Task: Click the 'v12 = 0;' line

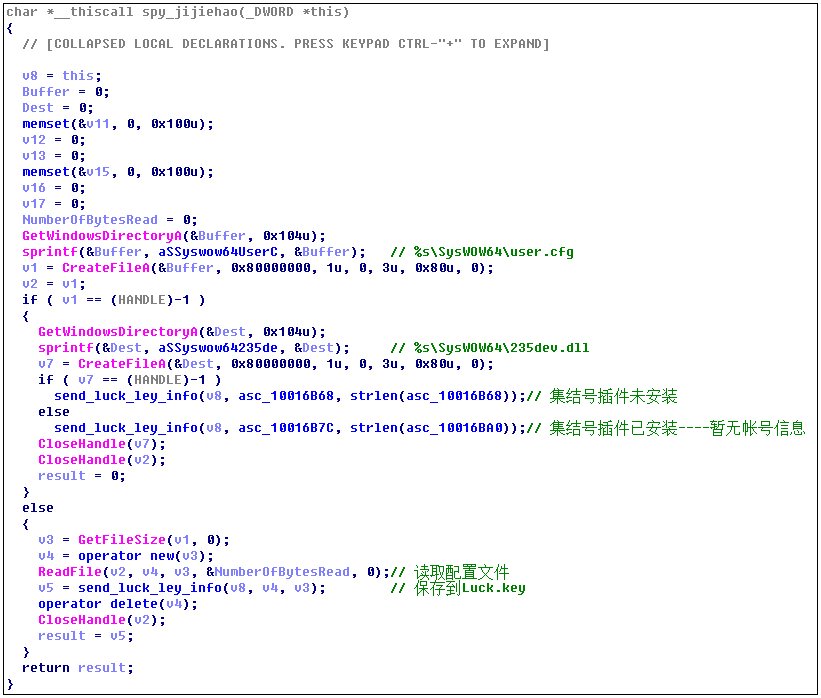Action: [x=53, y=140]
